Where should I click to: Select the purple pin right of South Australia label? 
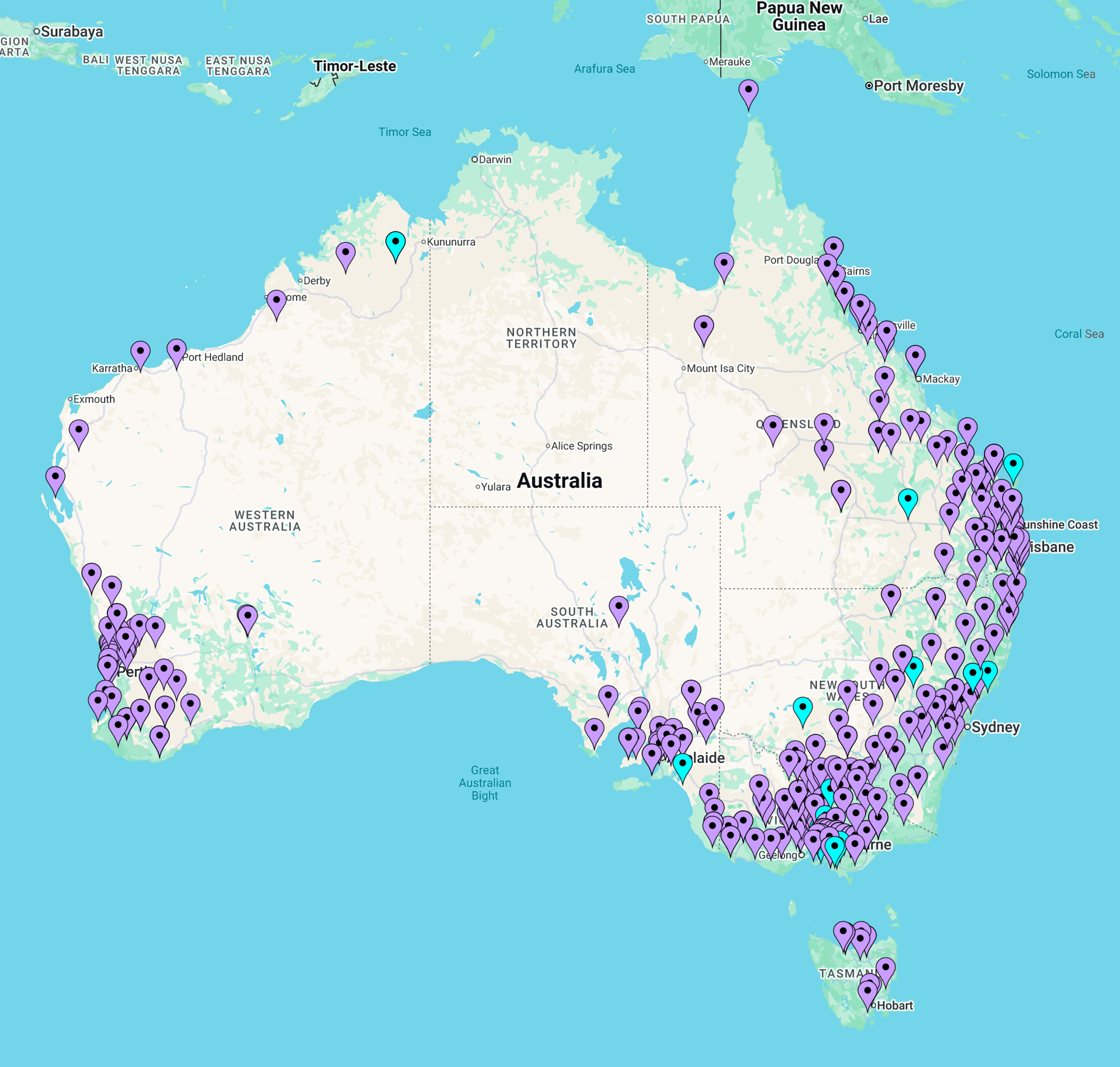(x=619, y=611)
